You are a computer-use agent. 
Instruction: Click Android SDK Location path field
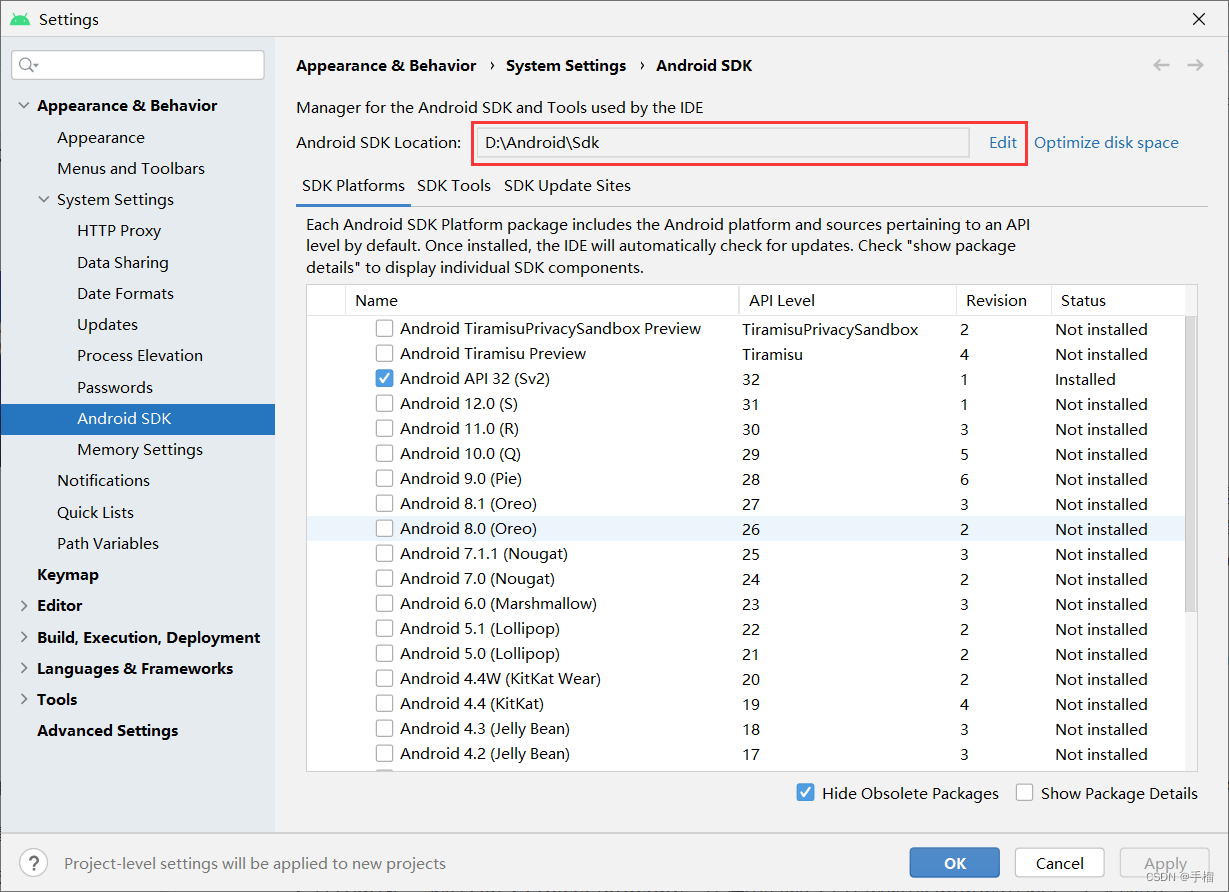722,142
